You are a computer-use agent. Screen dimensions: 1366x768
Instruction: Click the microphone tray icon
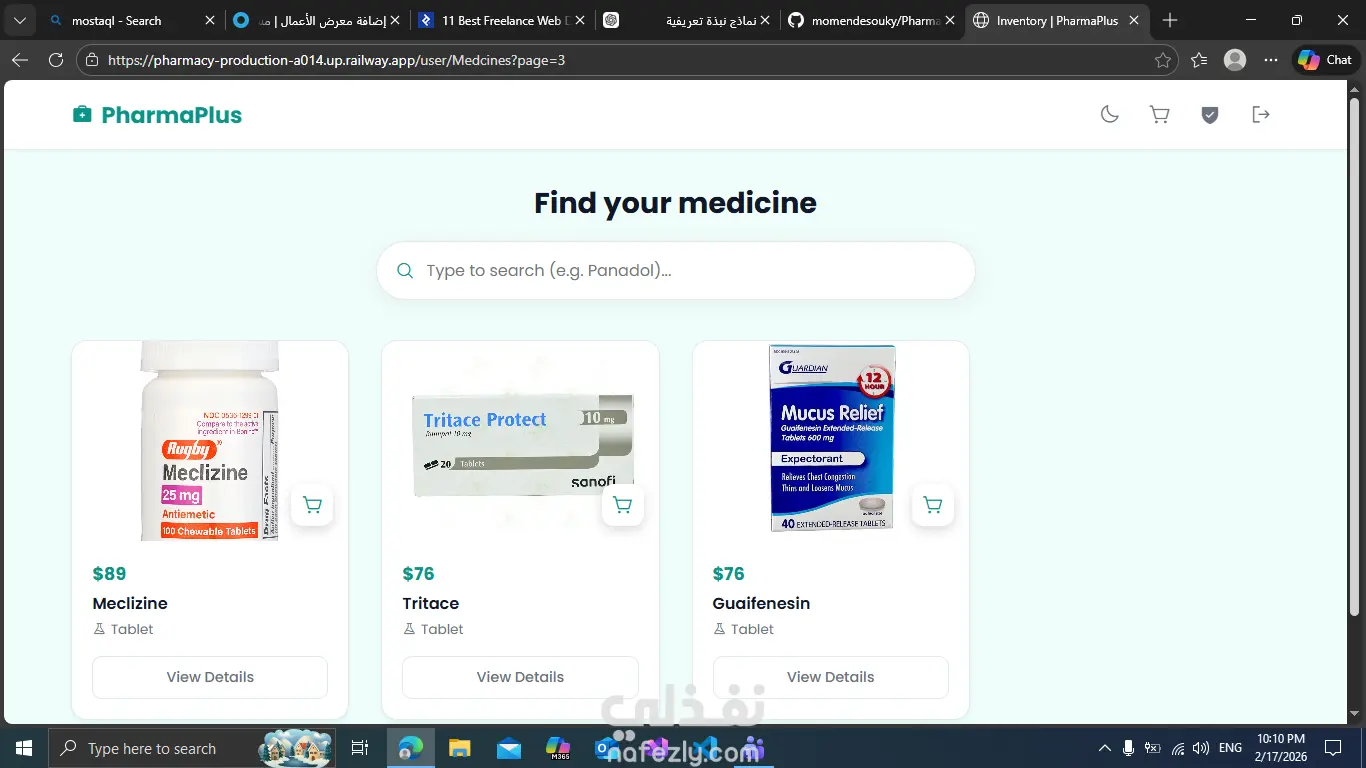[x=1128, y=748]
